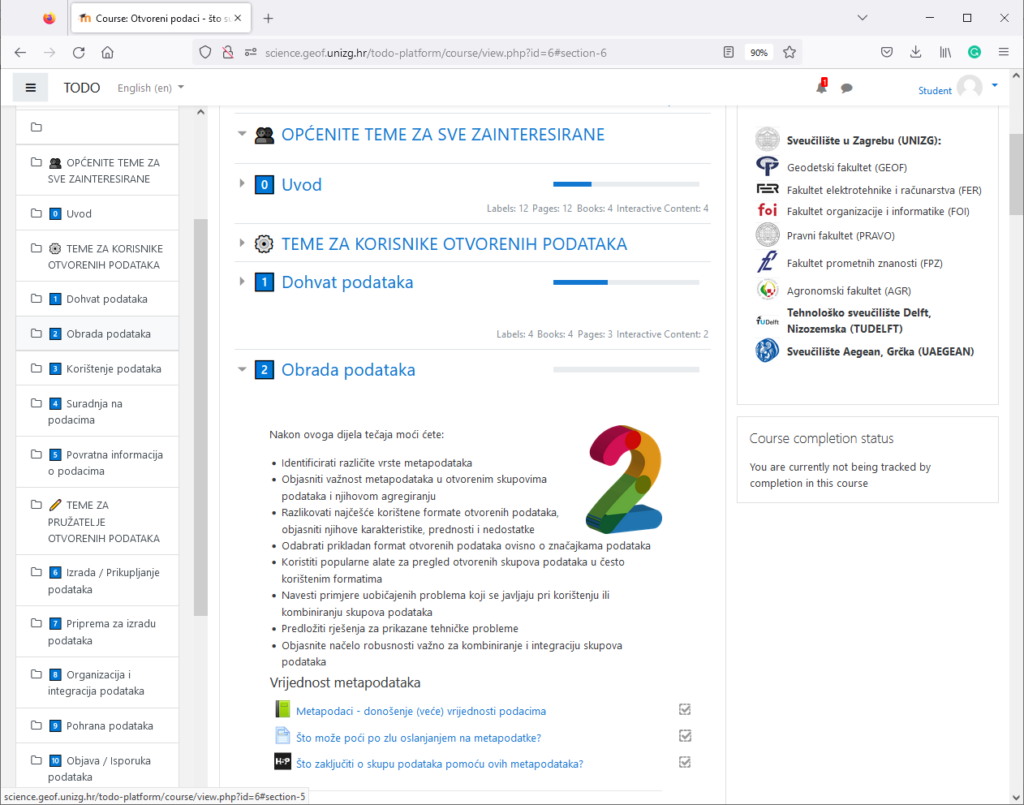Select Pohrana podataka in the sidebar
The image size is (1024, 805).
109,726
